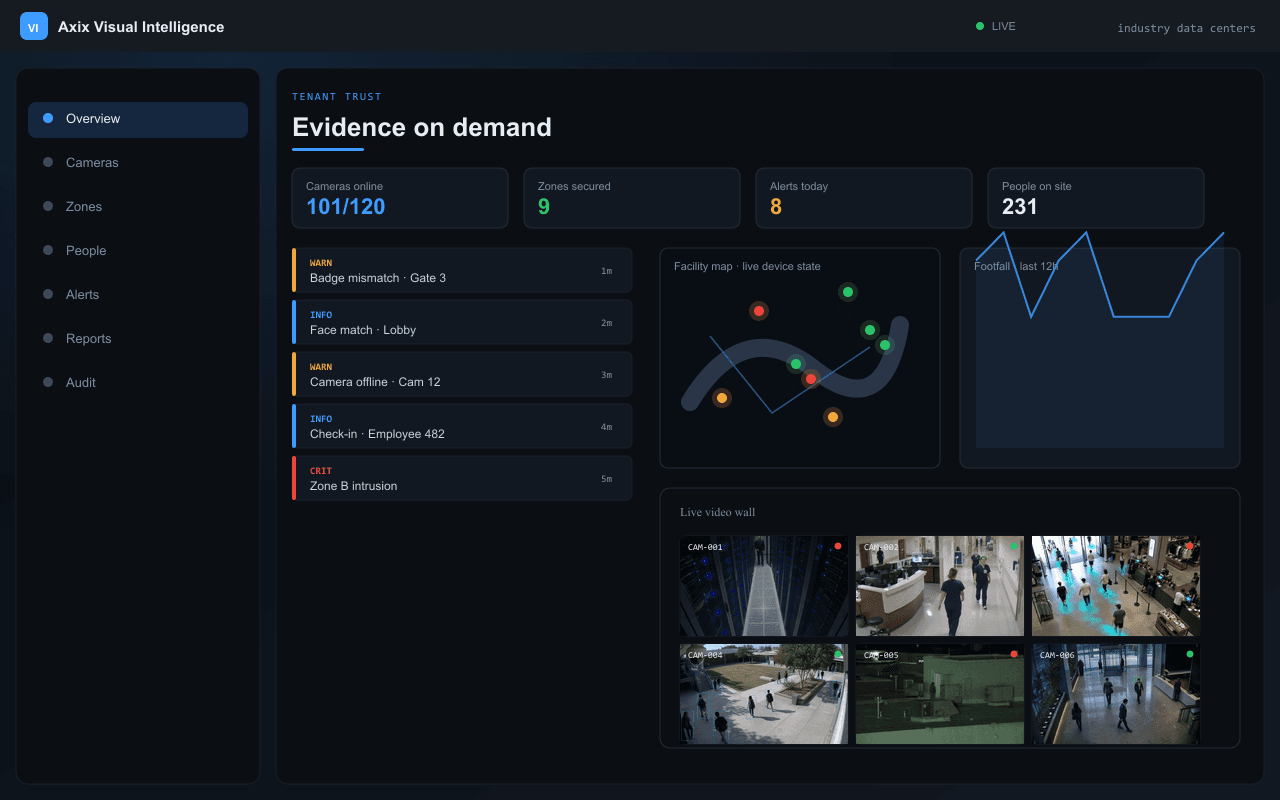Open the Alerts today stat card
The width and height of the screenshot is (1280, 800).
pos(864,198)
